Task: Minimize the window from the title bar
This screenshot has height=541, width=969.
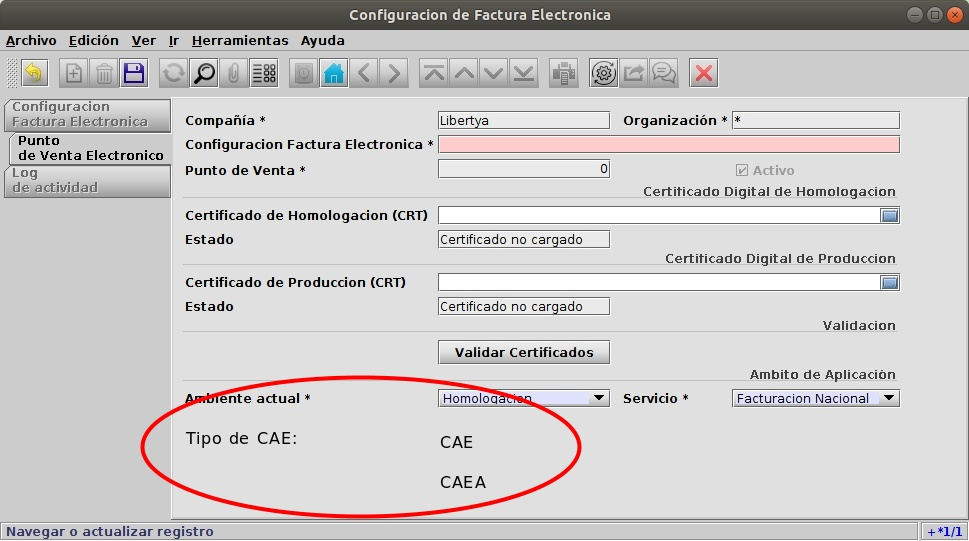Action: point(915,14)
